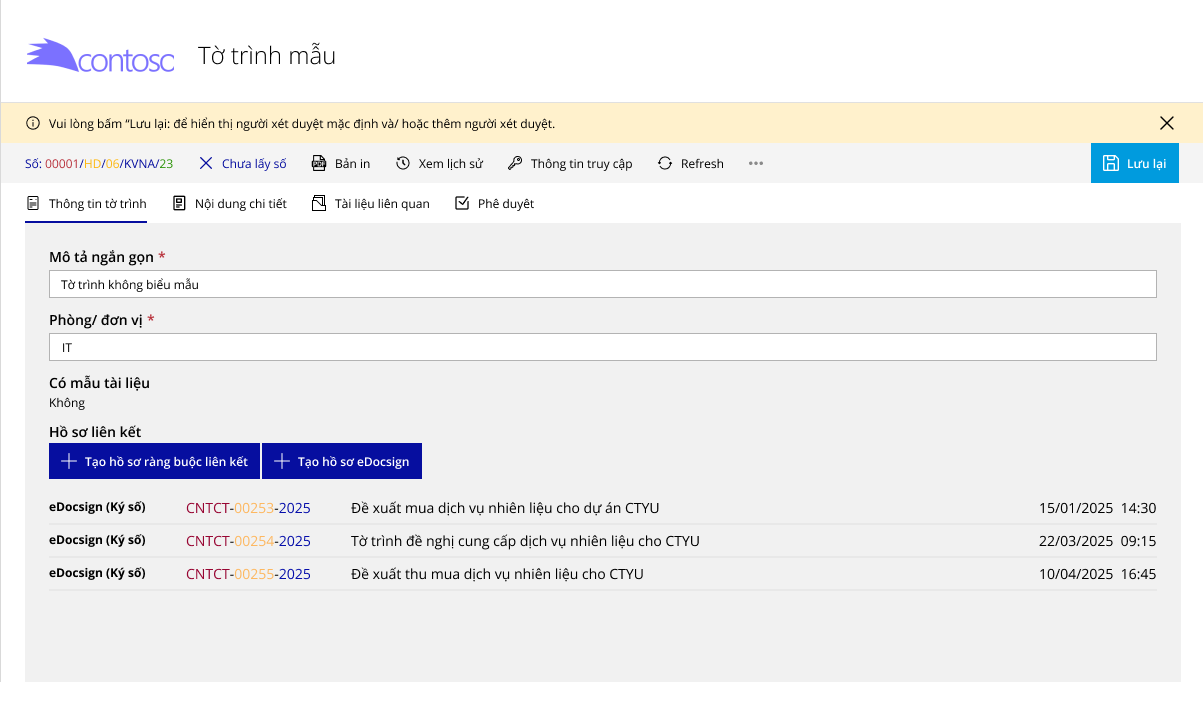Open the Tài liệu liên quan tab
1203x709 pixels.
click(x=370, y=204)
